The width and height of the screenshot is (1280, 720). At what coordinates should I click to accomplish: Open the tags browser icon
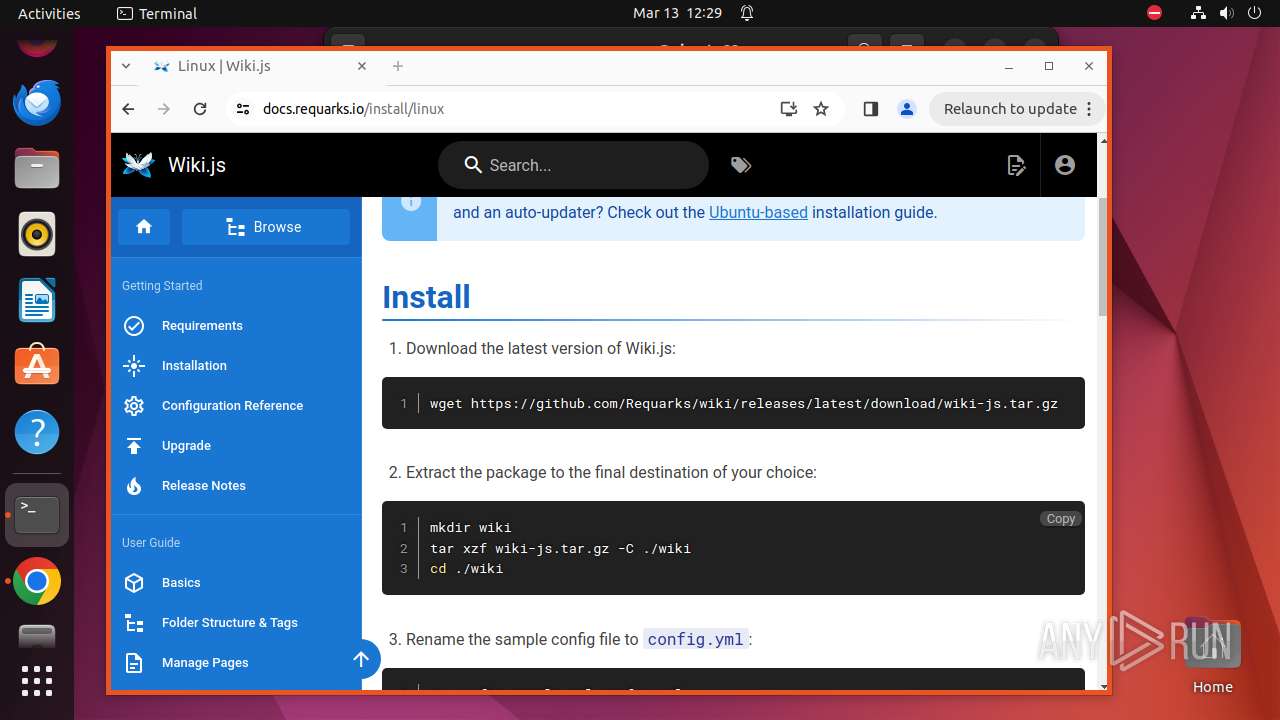point(741,165)
